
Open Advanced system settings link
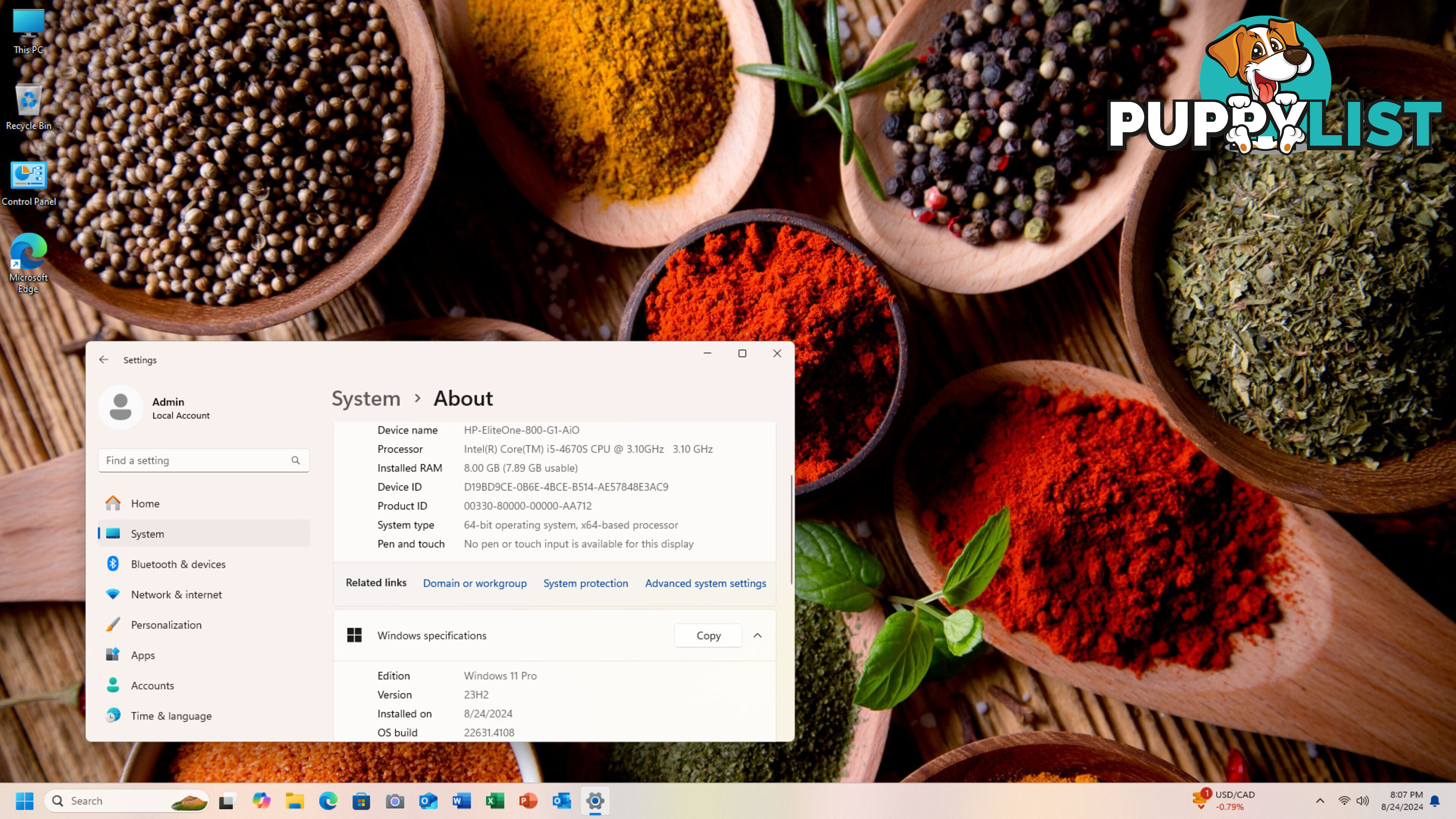click(x=705, y=583)
